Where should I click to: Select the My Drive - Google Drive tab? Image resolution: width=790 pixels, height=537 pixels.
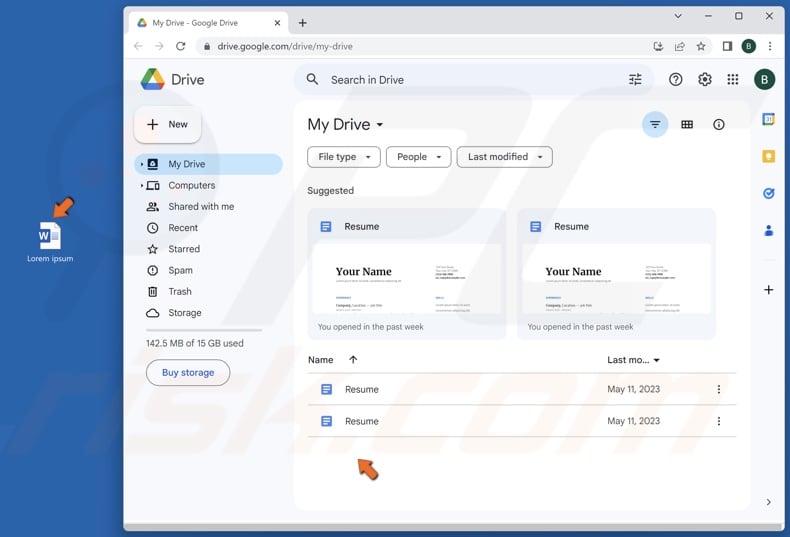209,23
